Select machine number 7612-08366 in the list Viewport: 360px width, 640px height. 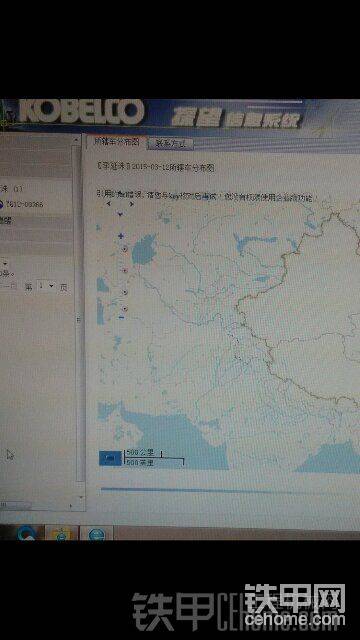click(x=24, y=204)
